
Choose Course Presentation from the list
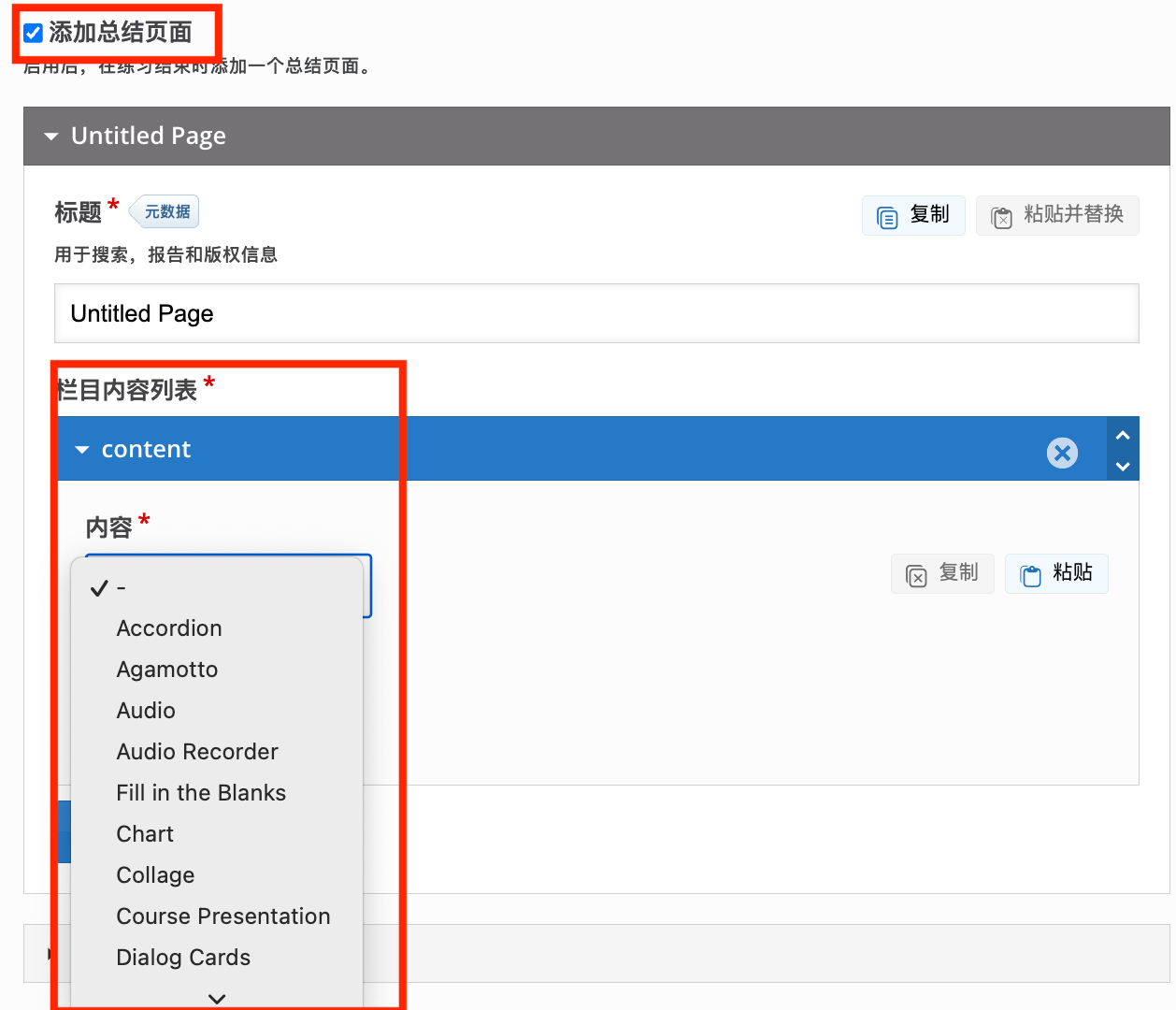223,916
